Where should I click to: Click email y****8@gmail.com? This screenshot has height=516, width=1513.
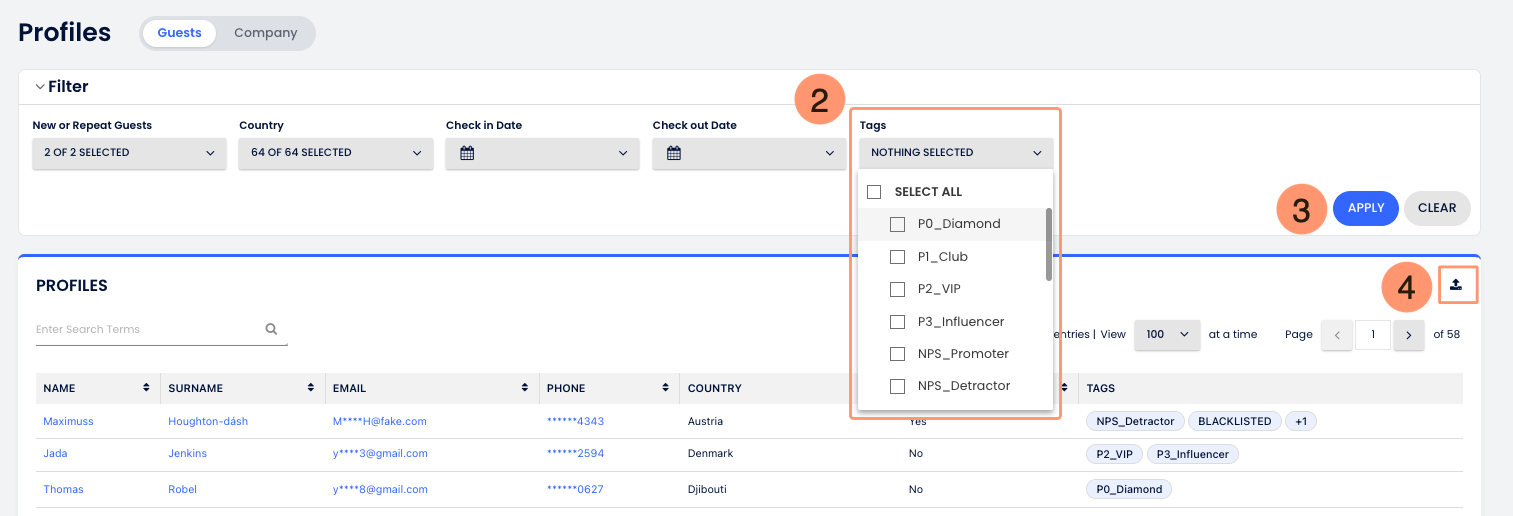[x=380, y=490]
